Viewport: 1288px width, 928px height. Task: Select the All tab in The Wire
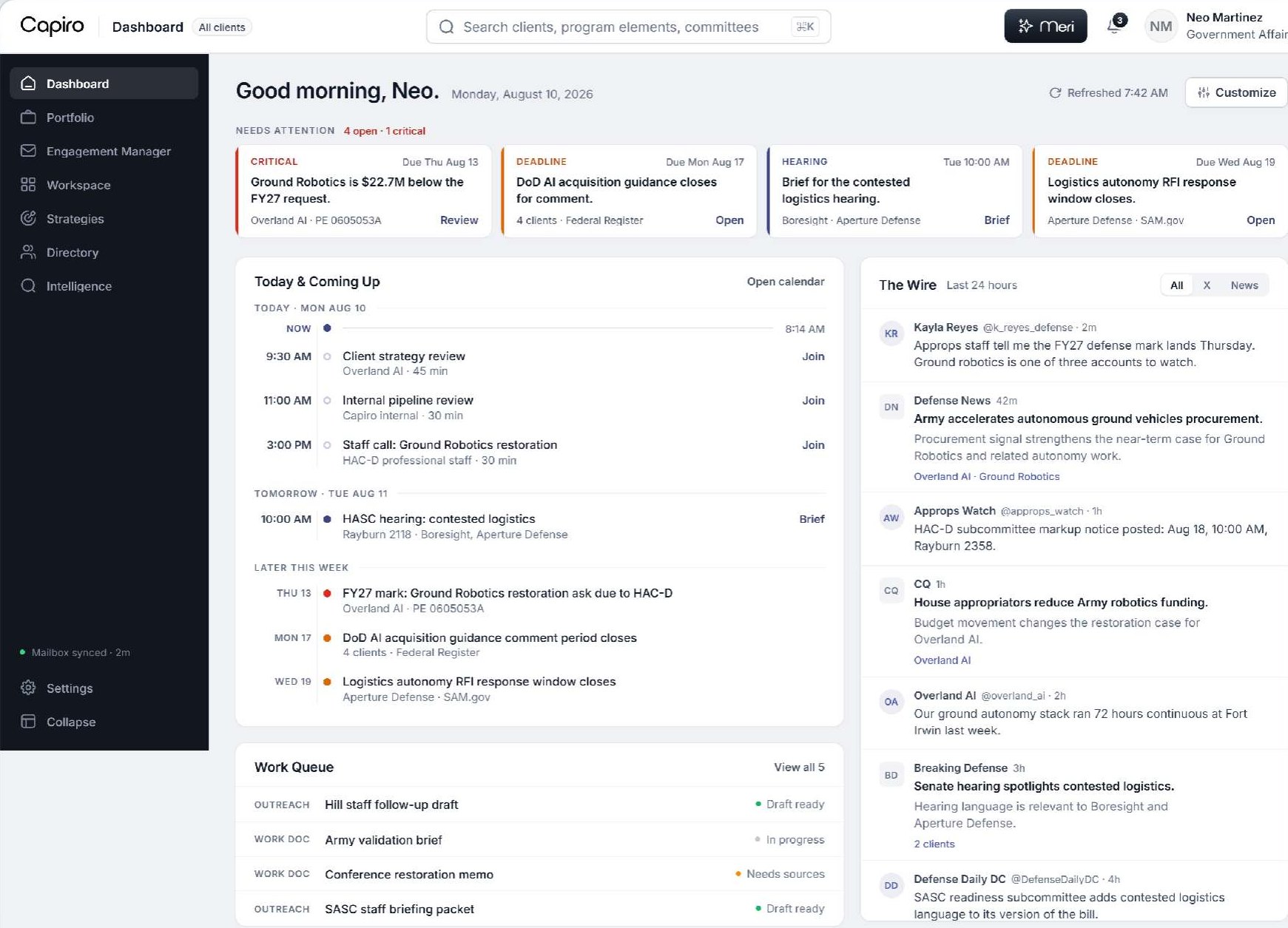click(1176, 285)
